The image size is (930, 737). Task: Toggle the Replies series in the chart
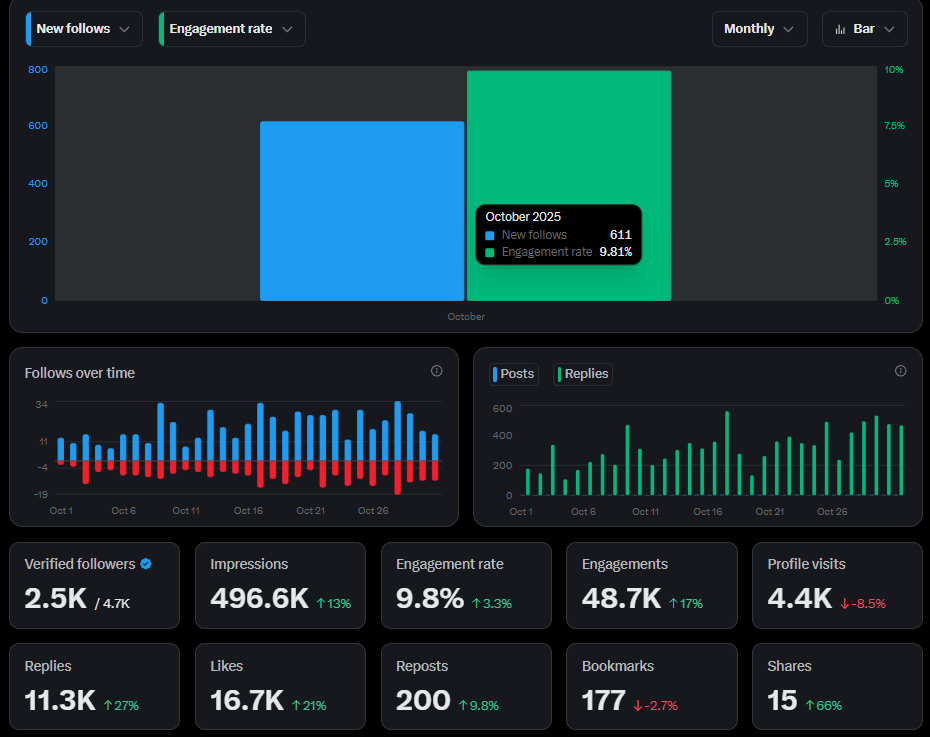582,374
